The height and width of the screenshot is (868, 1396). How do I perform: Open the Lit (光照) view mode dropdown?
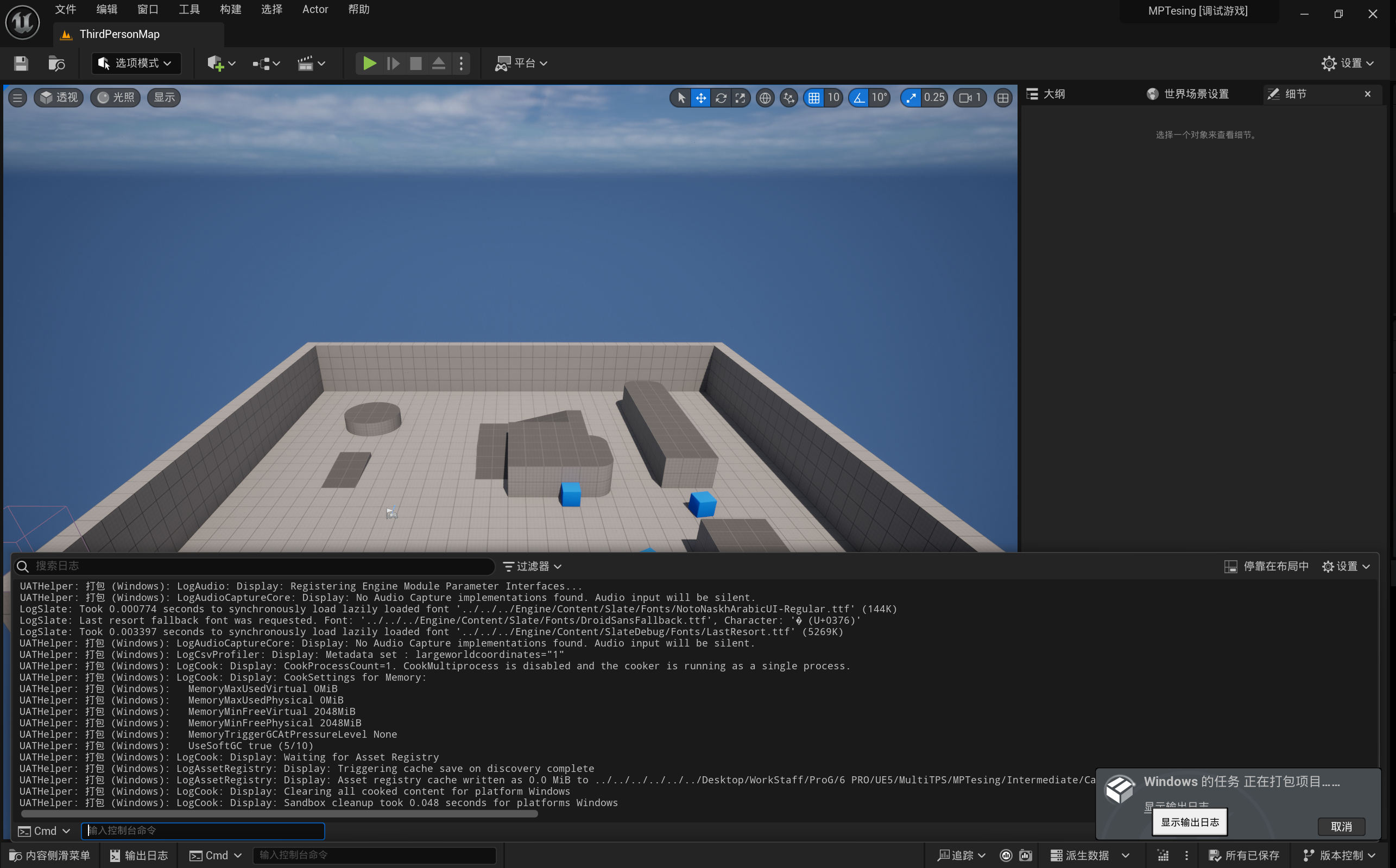[x=116, y=98]
